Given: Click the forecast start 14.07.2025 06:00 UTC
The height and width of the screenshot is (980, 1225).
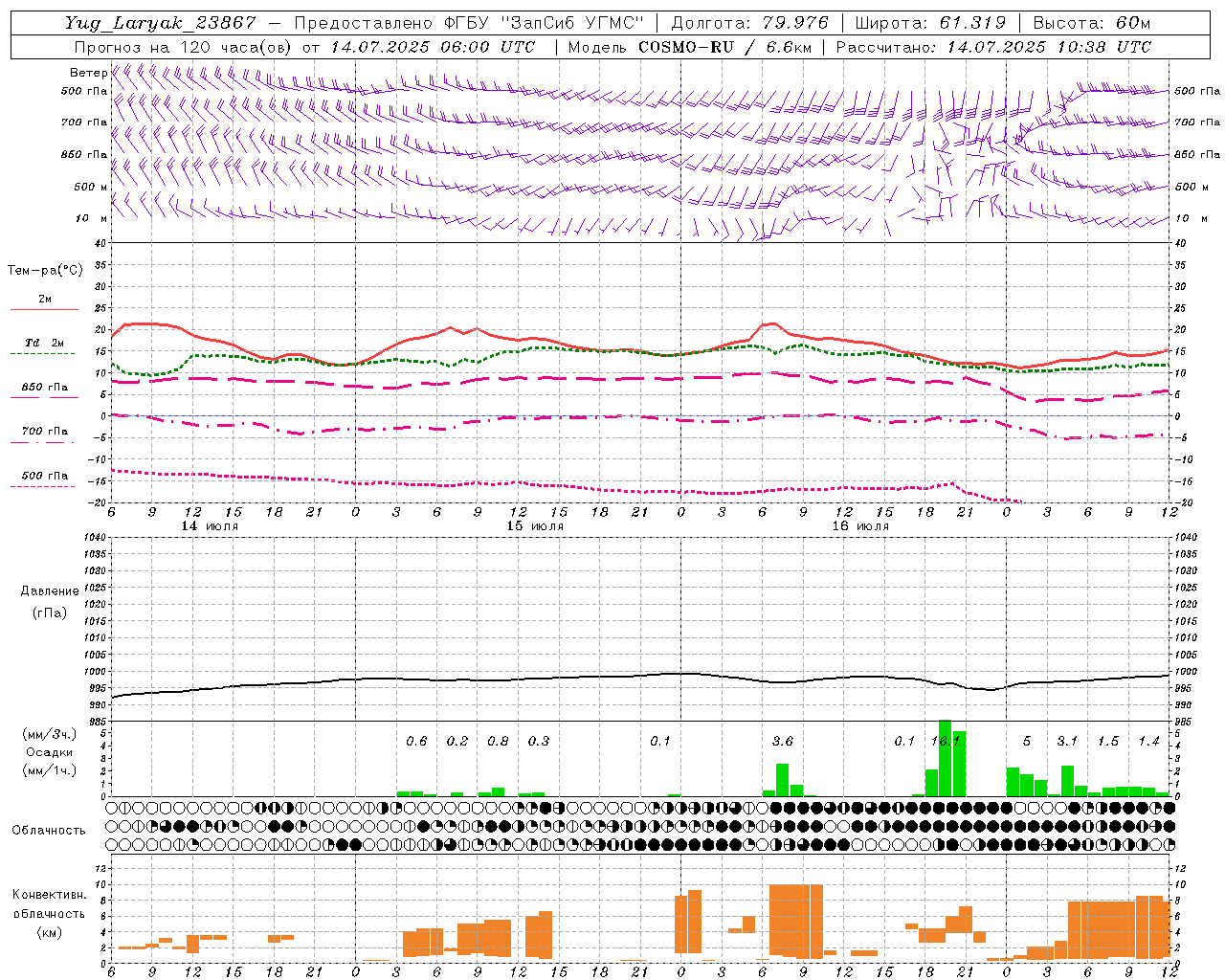Looking at the screenshot, I should click(433, 47).
